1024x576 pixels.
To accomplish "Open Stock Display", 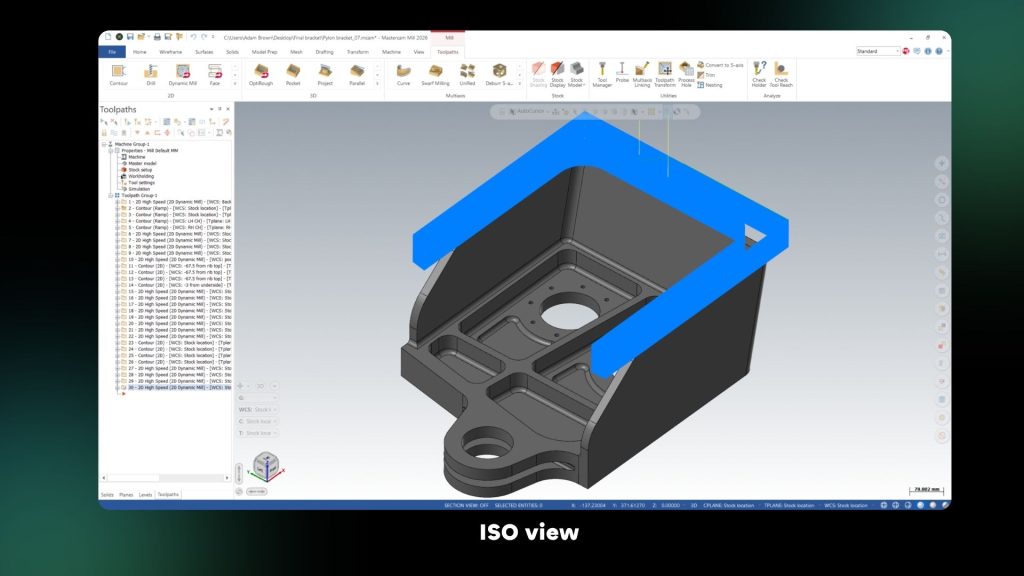I will click(558, 74).
